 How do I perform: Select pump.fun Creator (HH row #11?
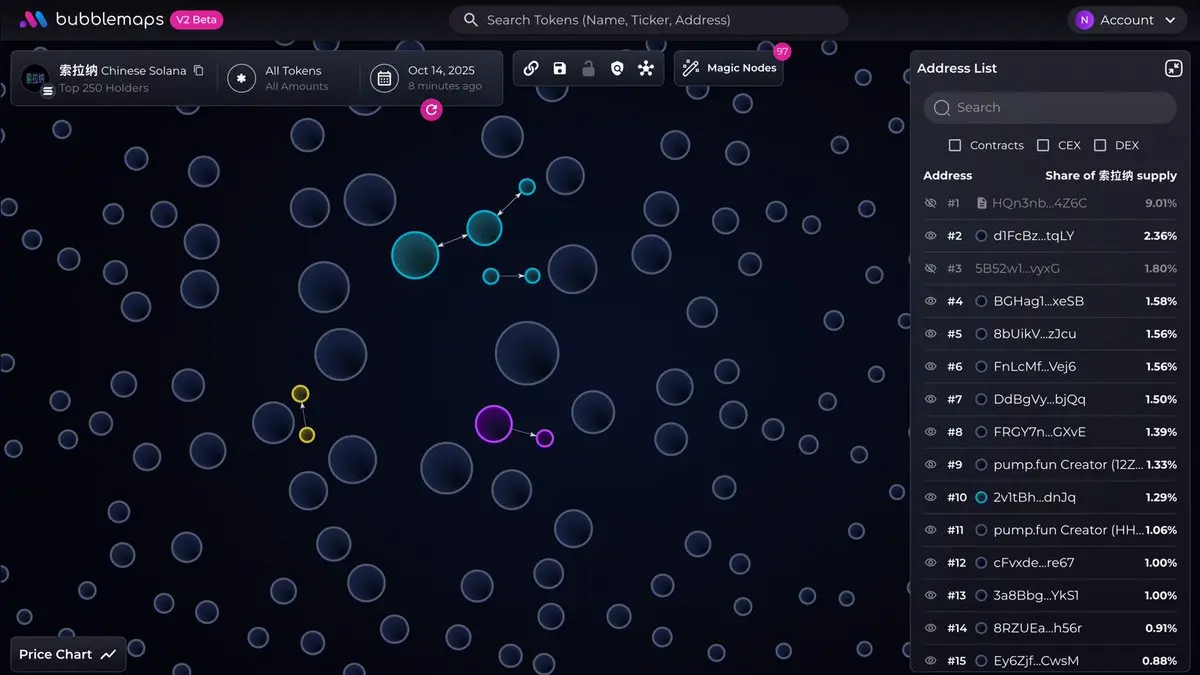click(1068, 530)
